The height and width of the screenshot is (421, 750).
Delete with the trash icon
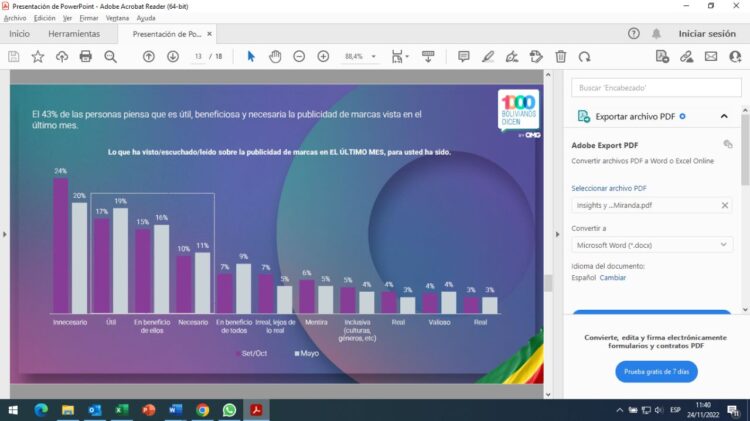[561, 56]
